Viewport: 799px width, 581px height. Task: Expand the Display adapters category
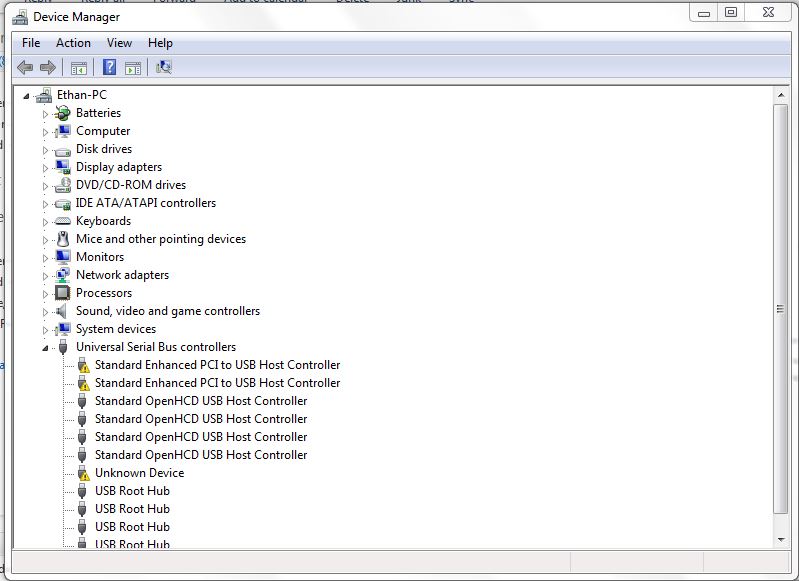click(x=45, y=168)
